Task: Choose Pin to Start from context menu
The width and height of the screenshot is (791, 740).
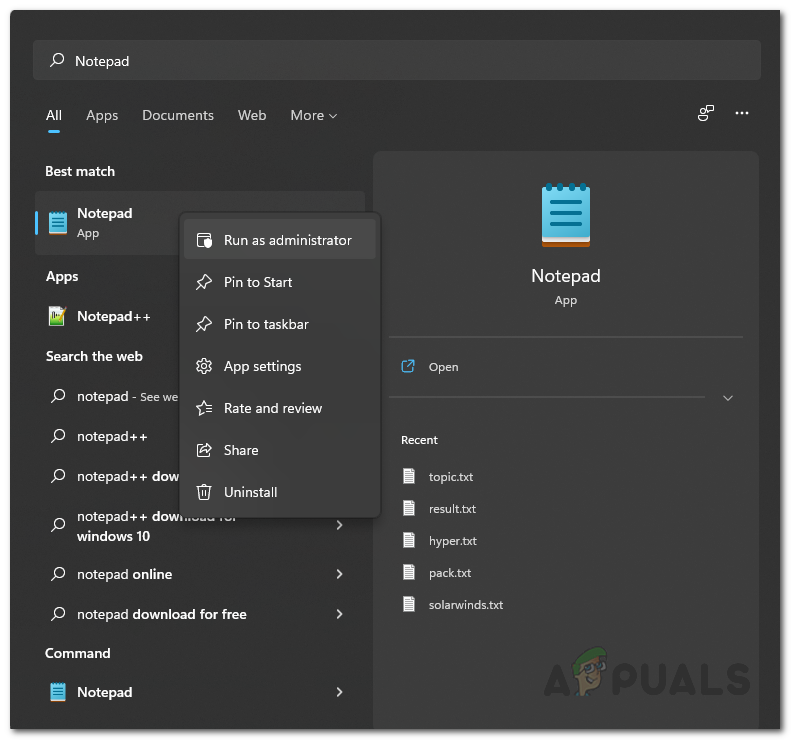Action: [x=279, y=282]
